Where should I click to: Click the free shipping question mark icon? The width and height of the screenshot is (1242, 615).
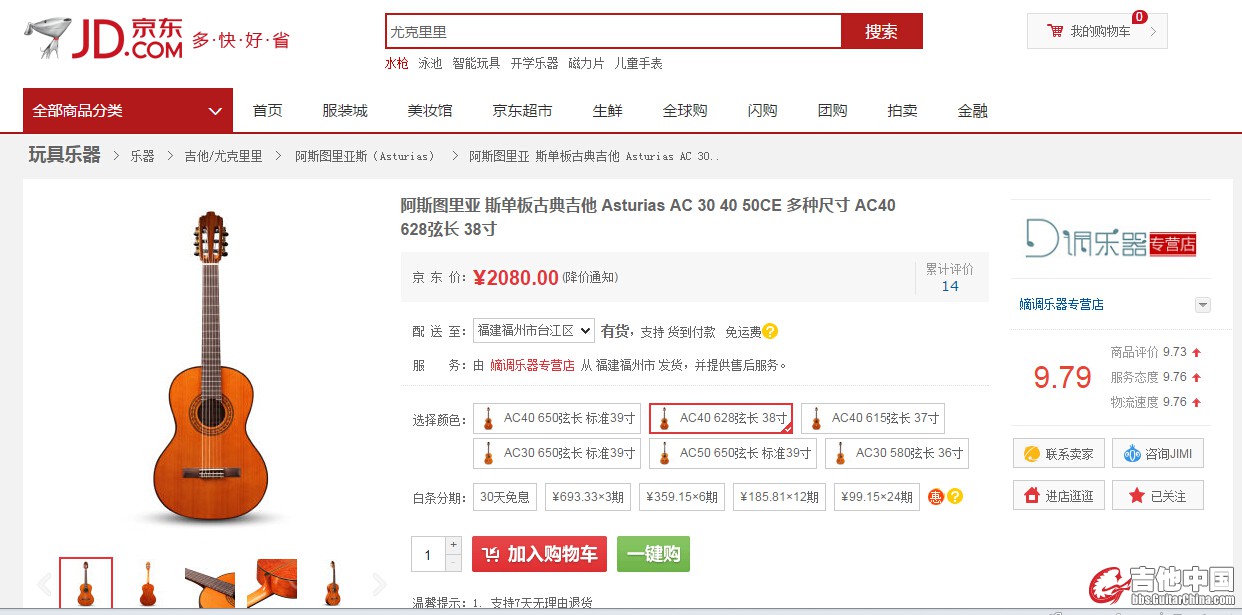770,331
